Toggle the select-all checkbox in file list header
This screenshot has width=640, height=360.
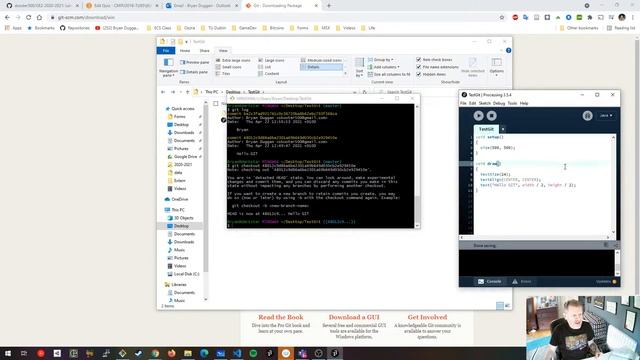[x=216, y=104]
